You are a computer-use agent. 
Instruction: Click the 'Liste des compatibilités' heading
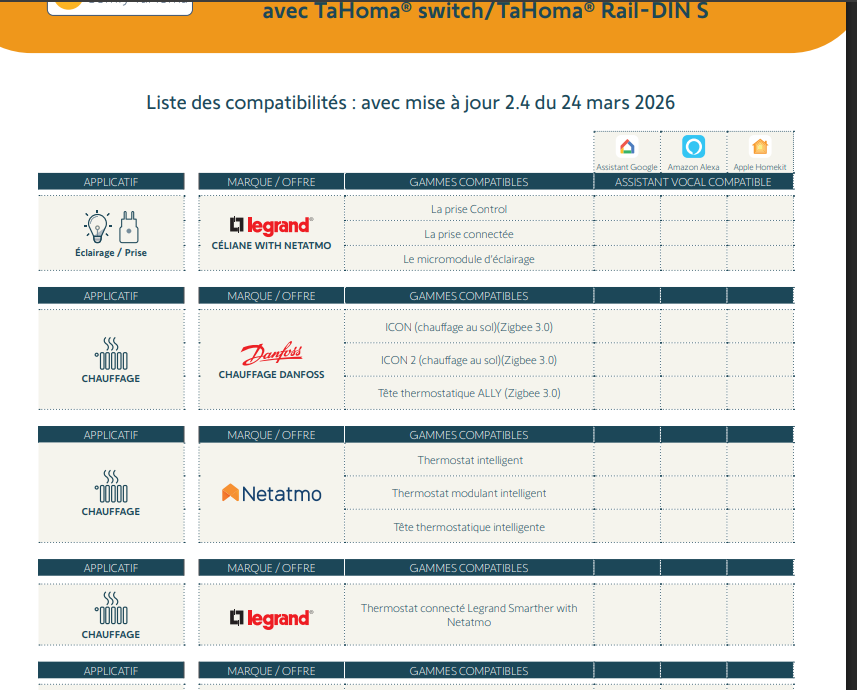410,103
